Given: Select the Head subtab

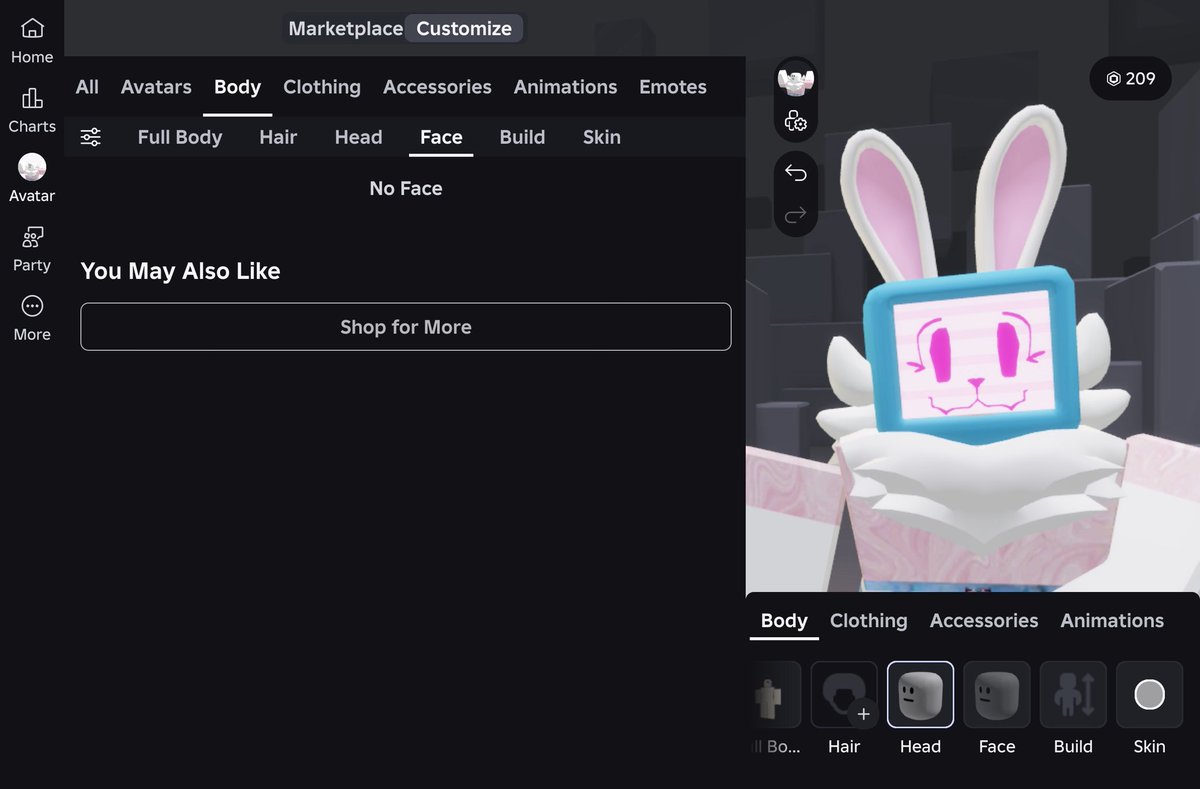Looking at the screenshot, I should click(x=358, y=137).
